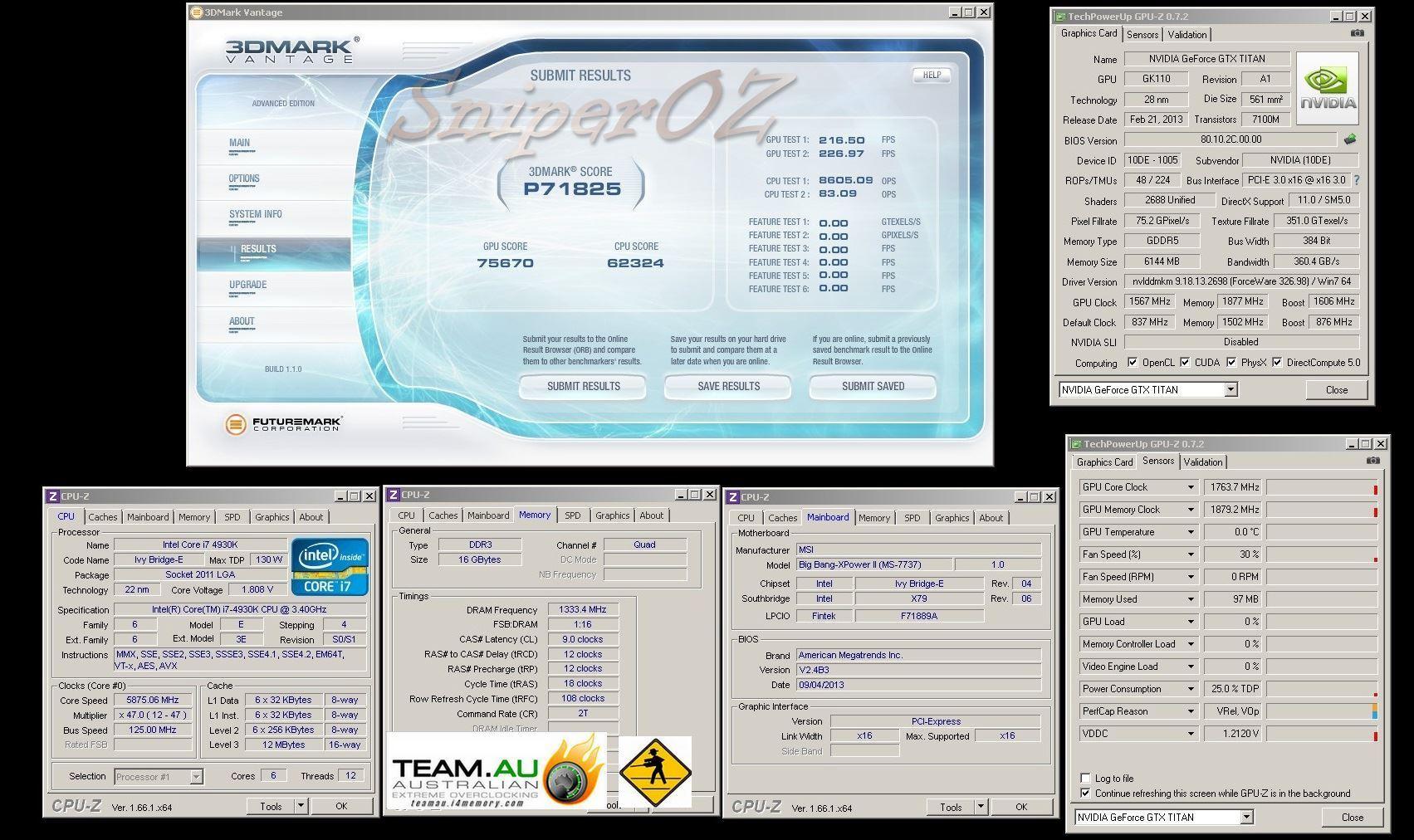1414x840 pixels.
Task: Open the GPU Temperature sensor dropdown
Action: [1191, 532]
